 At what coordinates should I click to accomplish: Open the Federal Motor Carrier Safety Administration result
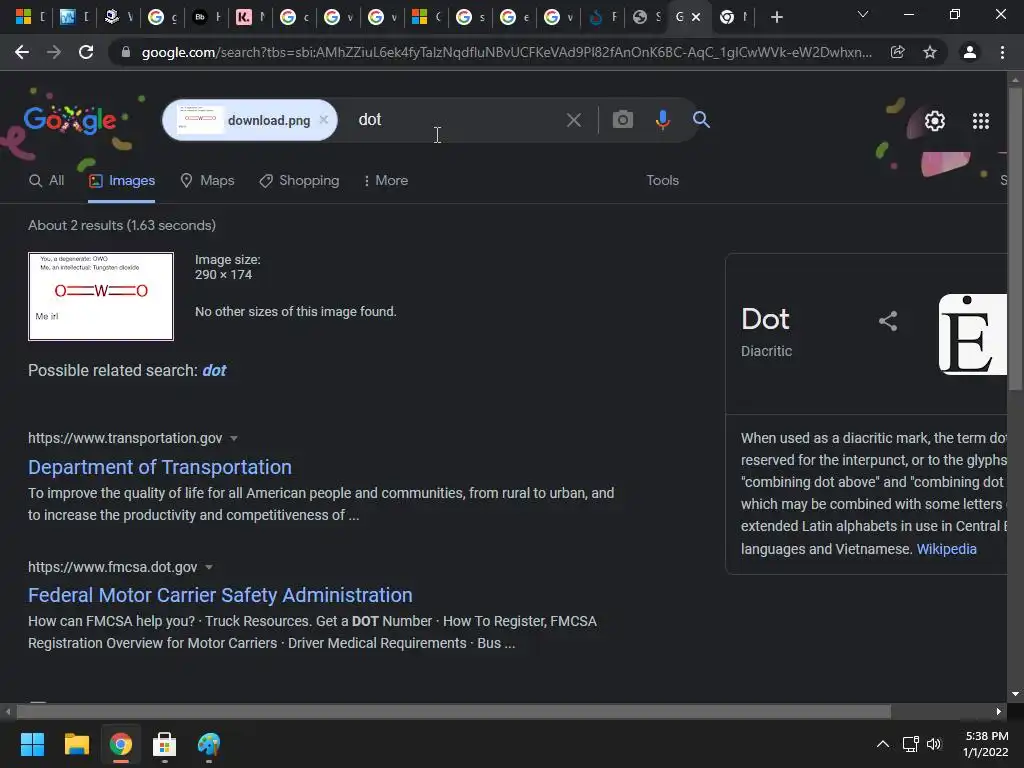click(x=220, y=595)
